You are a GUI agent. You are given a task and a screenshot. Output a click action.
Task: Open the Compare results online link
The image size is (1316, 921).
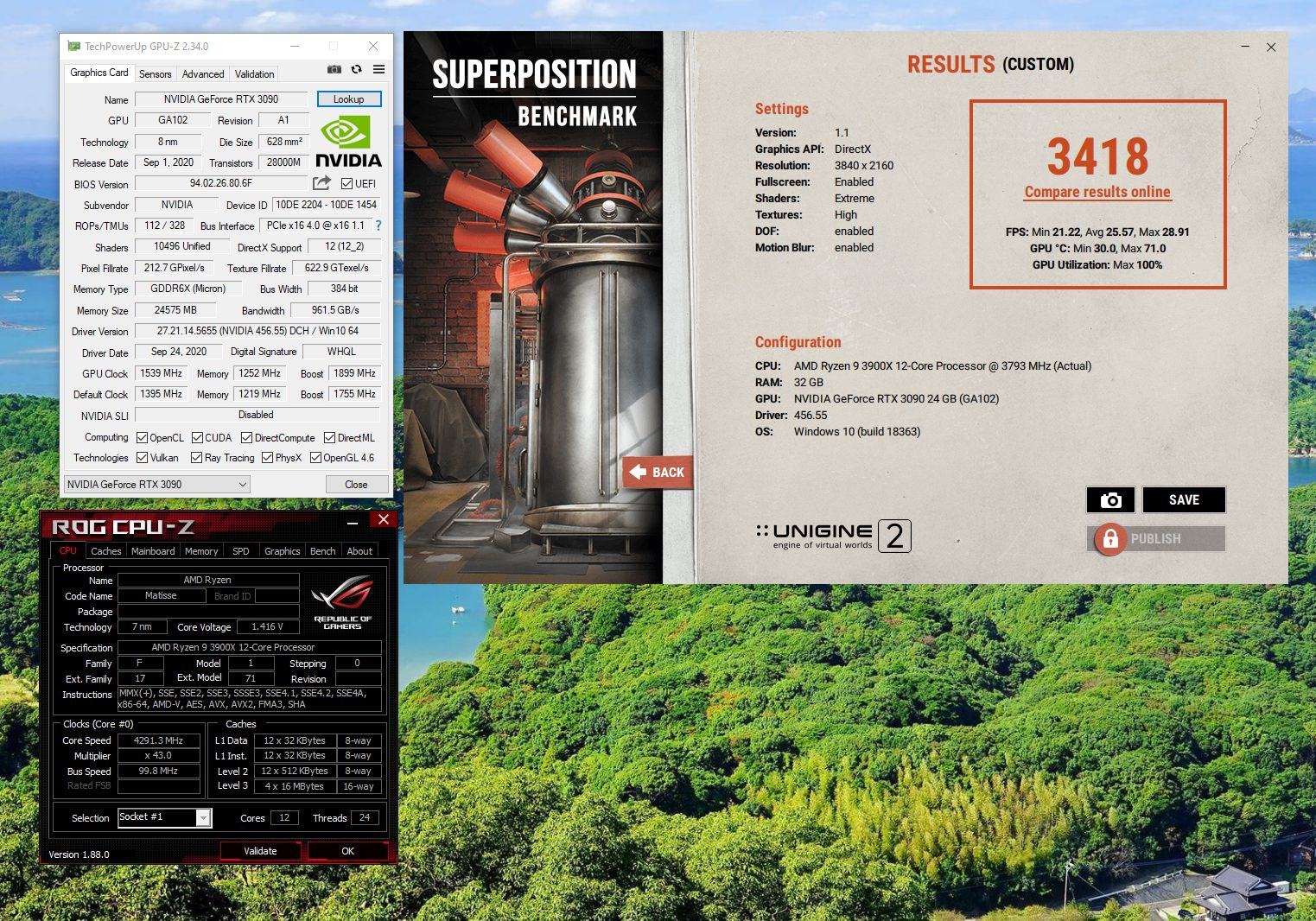coord(1097,192)
